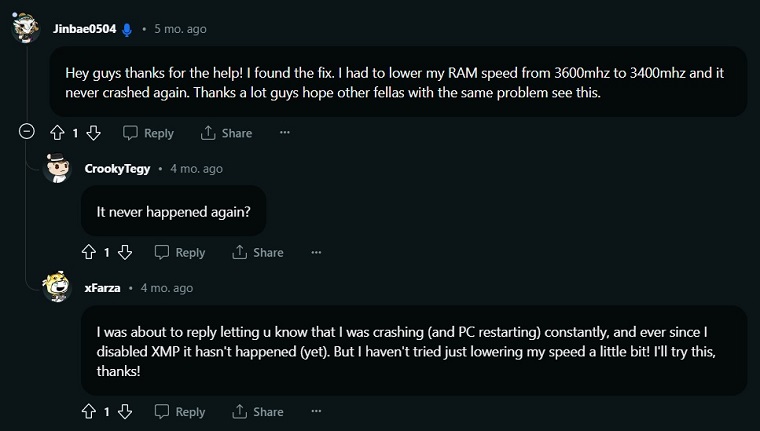Upvote xFarza's comment about XMP

pyautogui.click(x=89, y=411)
